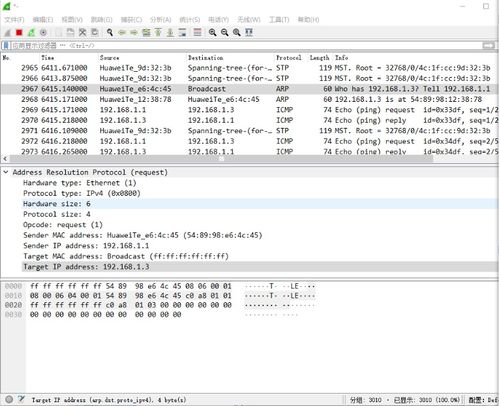
Task: Jump to the last packet with the toolbar icon
Action: tap(170, 32)
